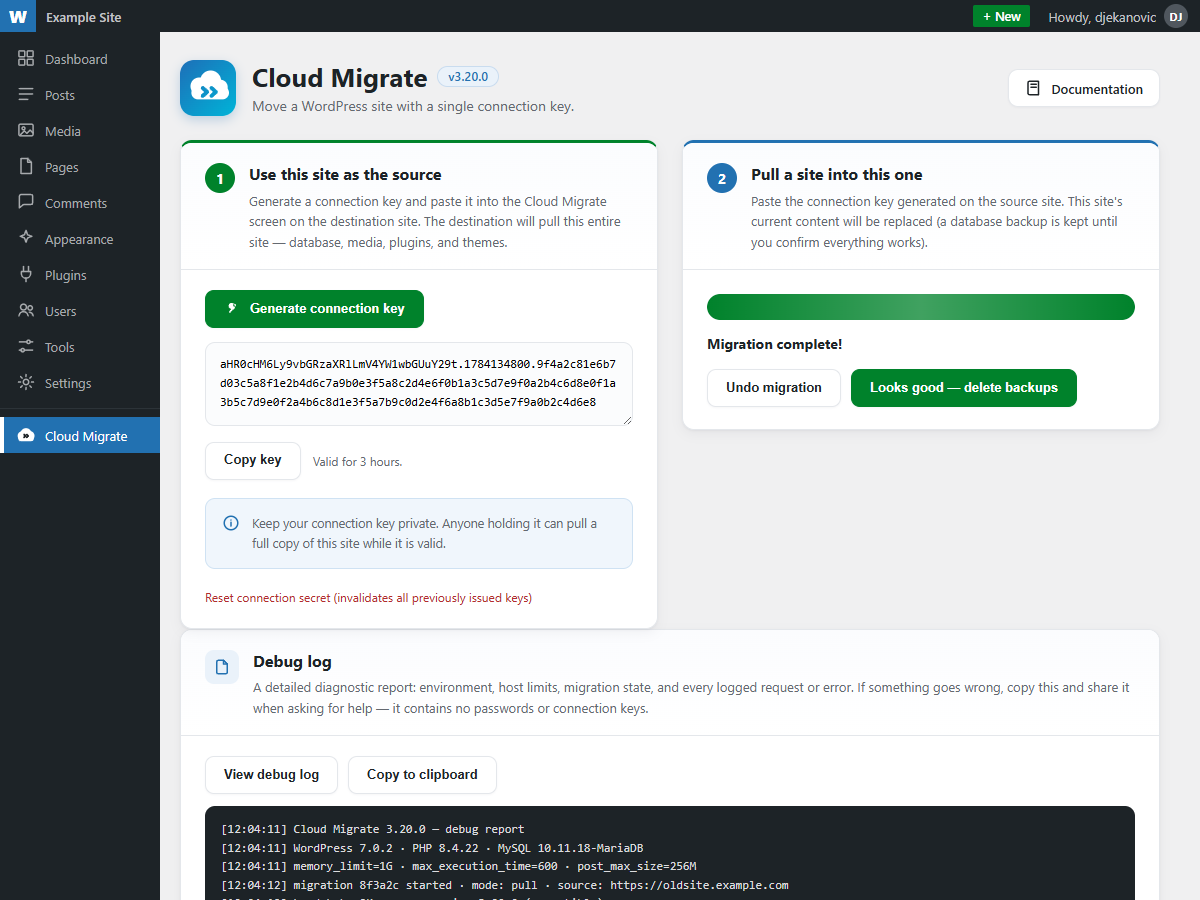Screen dimensions: 1200x900
Task: Click the Dashboard grid icon in sidebar
Action: tap(26, 59)
